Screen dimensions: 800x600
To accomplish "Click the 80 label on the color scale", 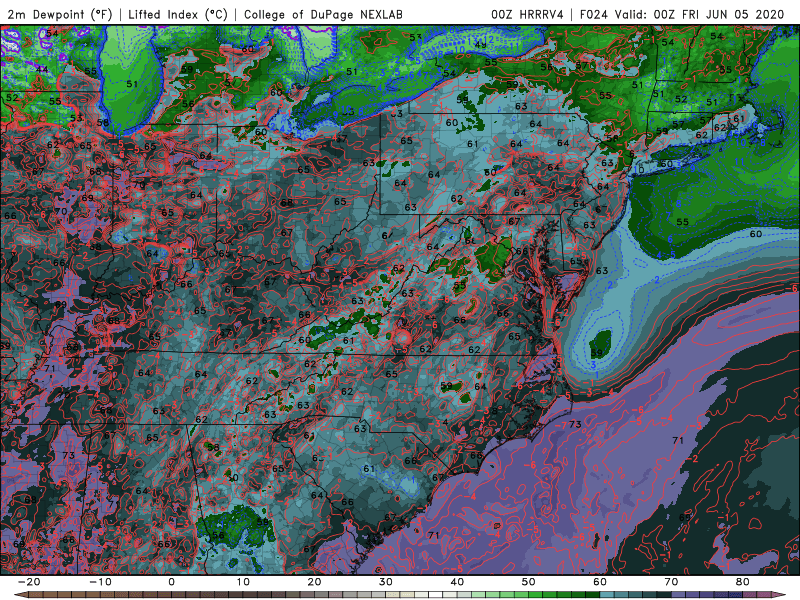I will coord(743,582).
